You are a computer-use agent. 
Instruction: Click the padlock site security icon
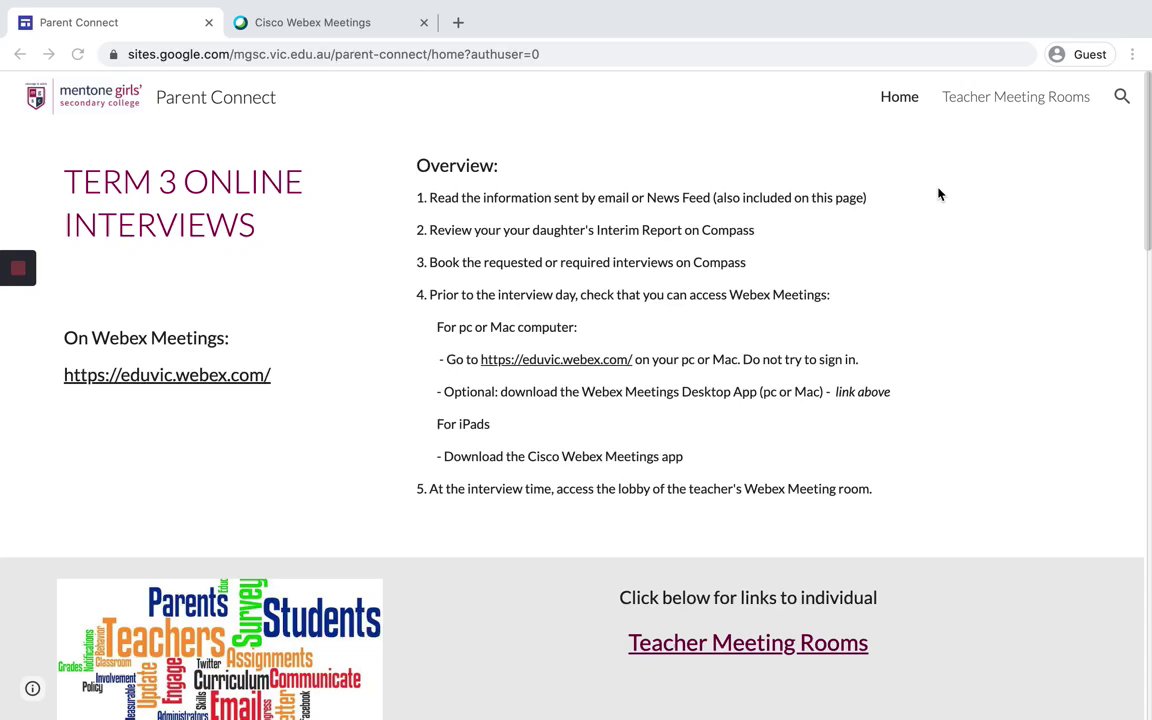[113, 54]
